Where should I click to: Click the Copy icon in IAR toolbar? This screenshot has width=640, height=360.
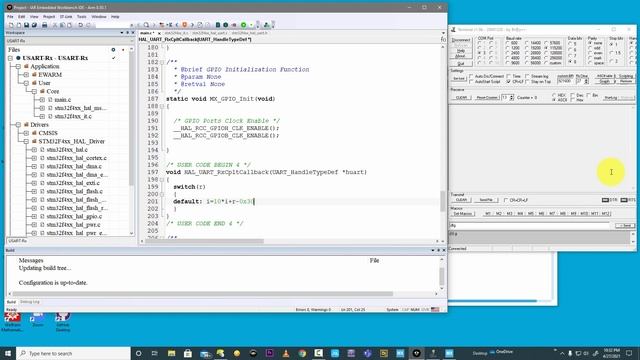(x=62, y=25)
